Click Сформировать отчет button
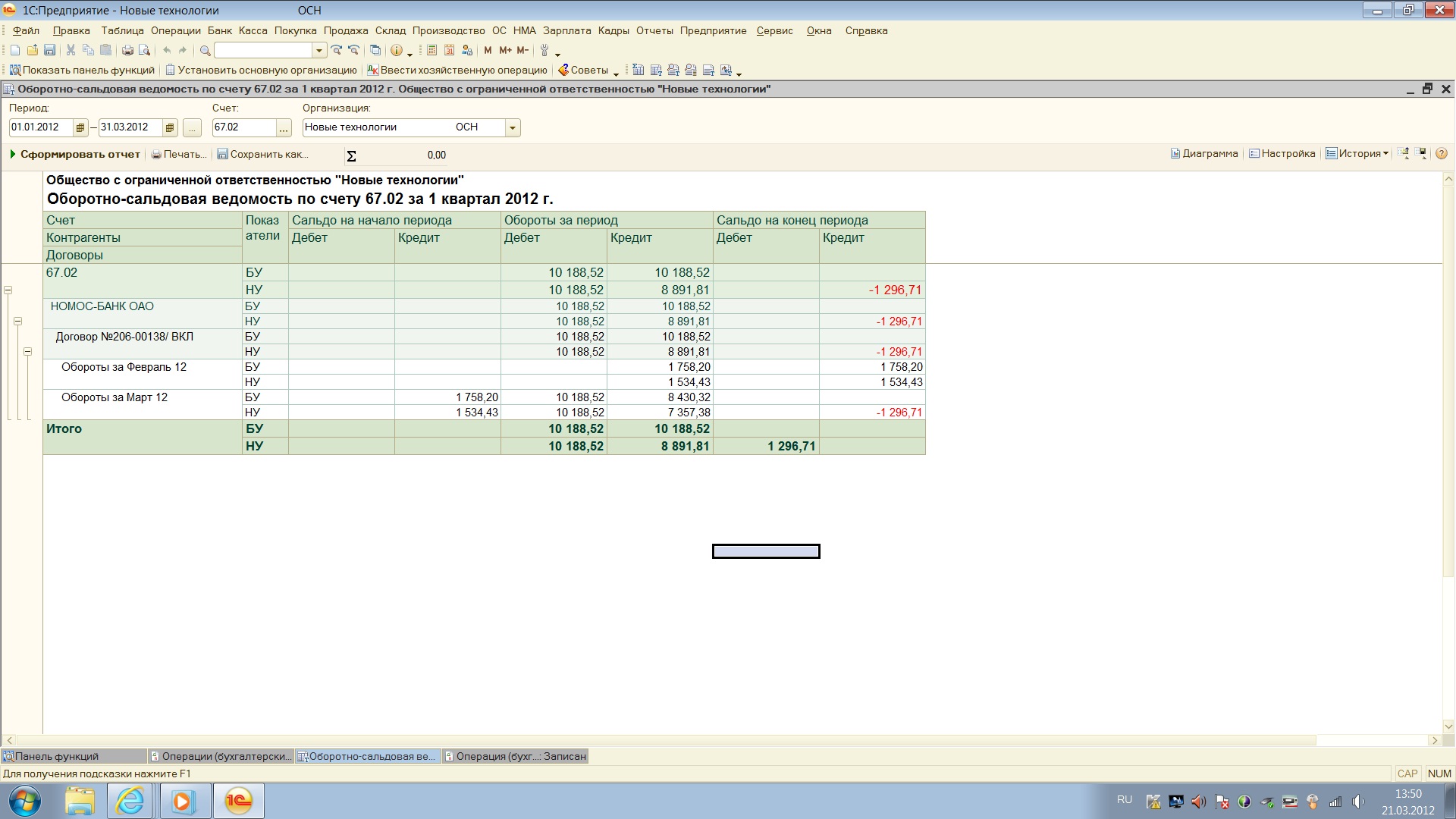 74,154
